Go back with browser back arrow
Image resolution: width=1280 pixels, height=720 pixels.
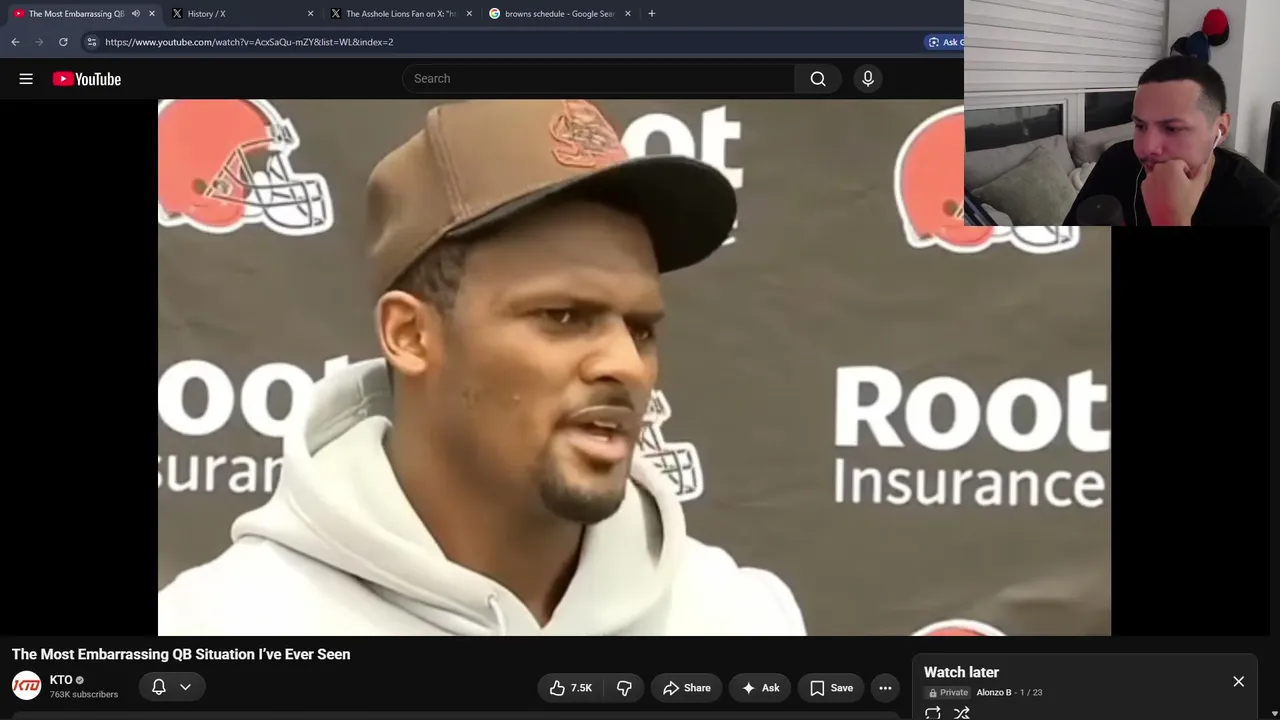pos(15,42)
